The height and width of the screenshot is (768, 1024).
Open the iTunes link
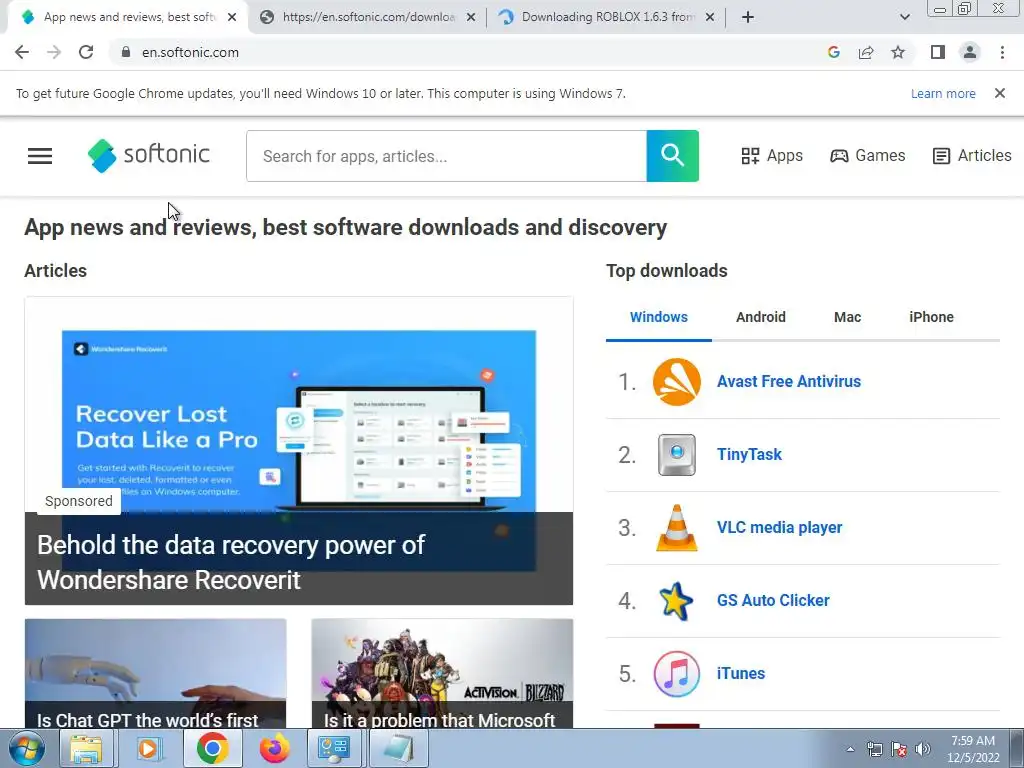tap(741, 673)
